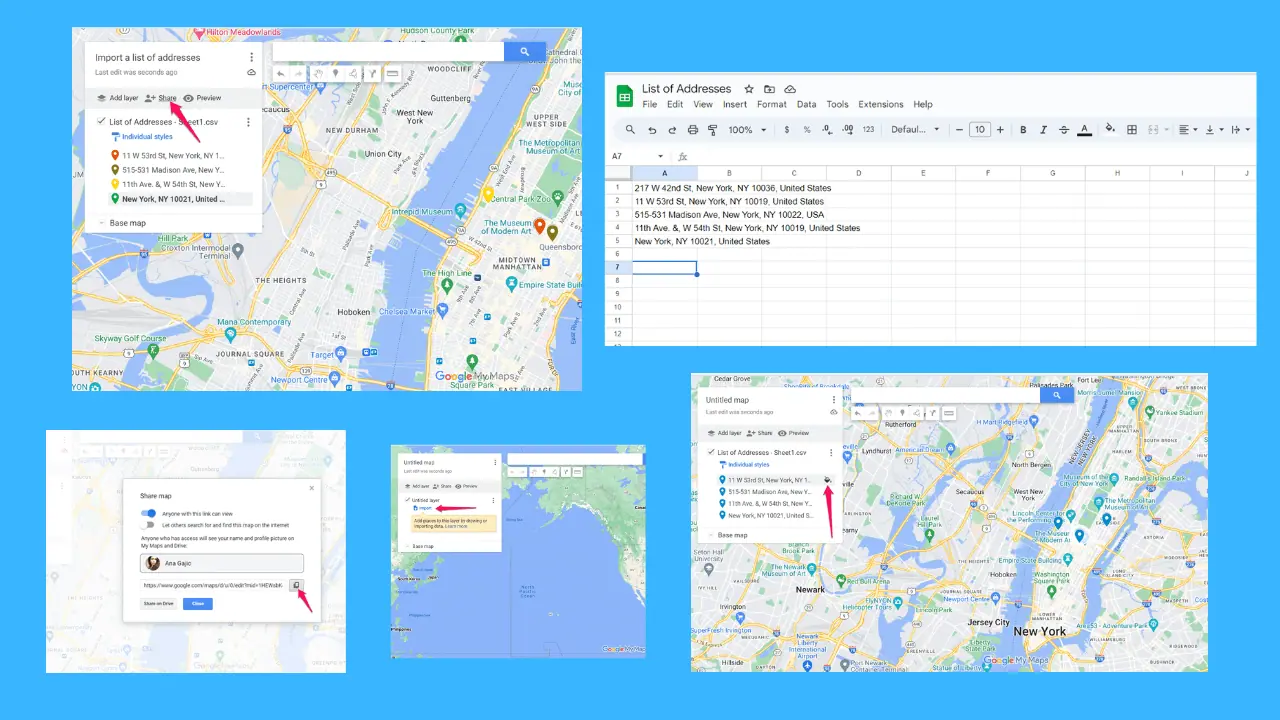Open the Edit menu in Google Sheets
Image resolution: width=1280 pixels, height=720 pixels.
675,104
